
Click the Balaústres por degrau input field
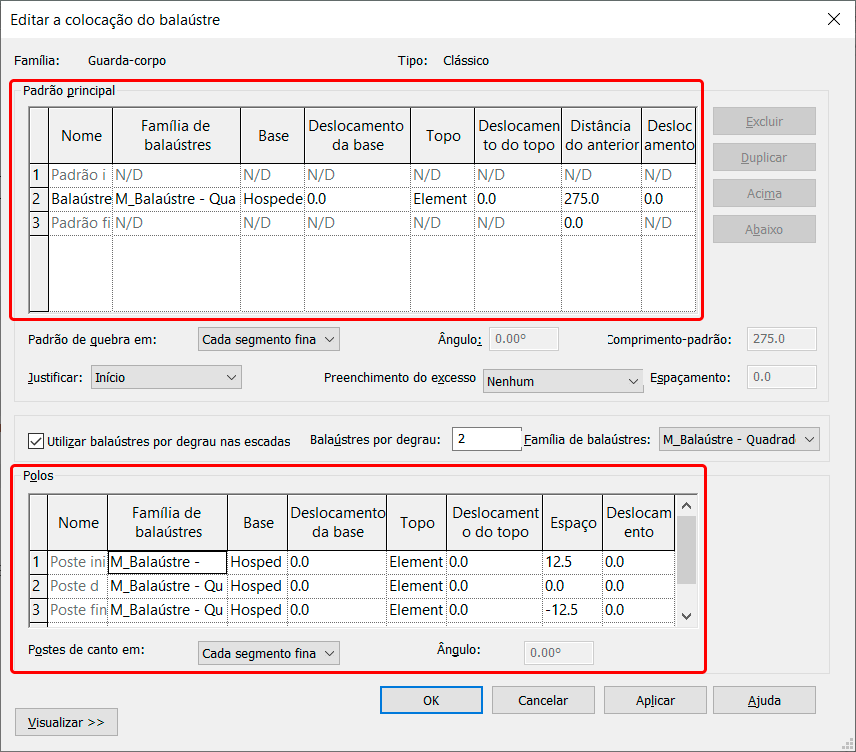(486, 439)
